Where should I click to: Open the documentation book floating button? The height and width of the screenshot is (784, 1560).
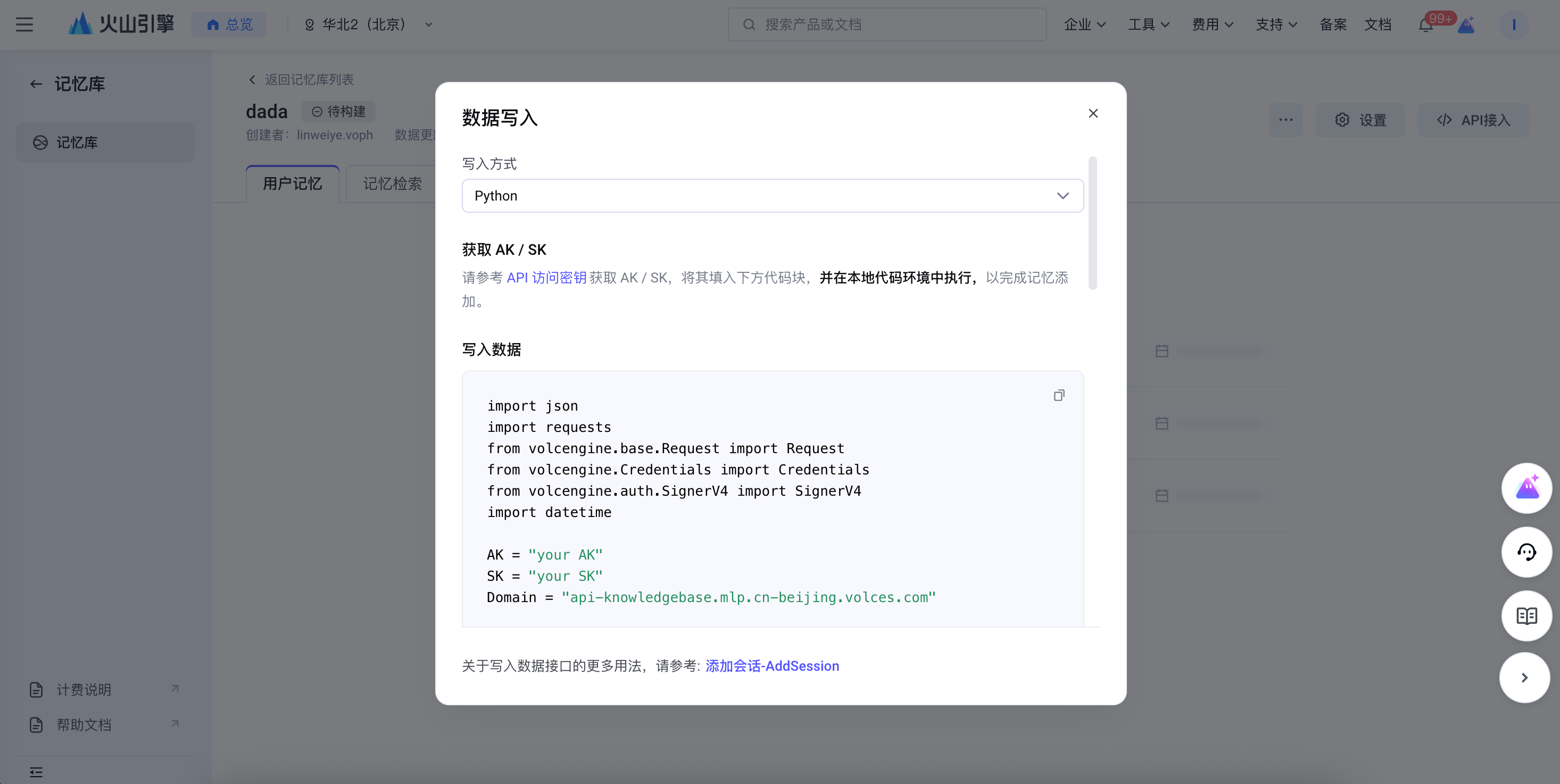coord(1526,616)
